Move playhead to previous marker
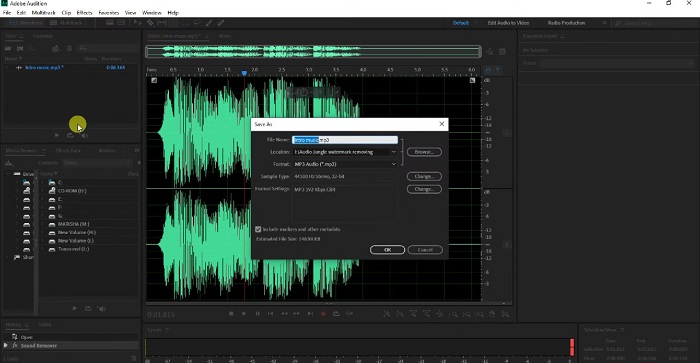 [x=270, y=314]
